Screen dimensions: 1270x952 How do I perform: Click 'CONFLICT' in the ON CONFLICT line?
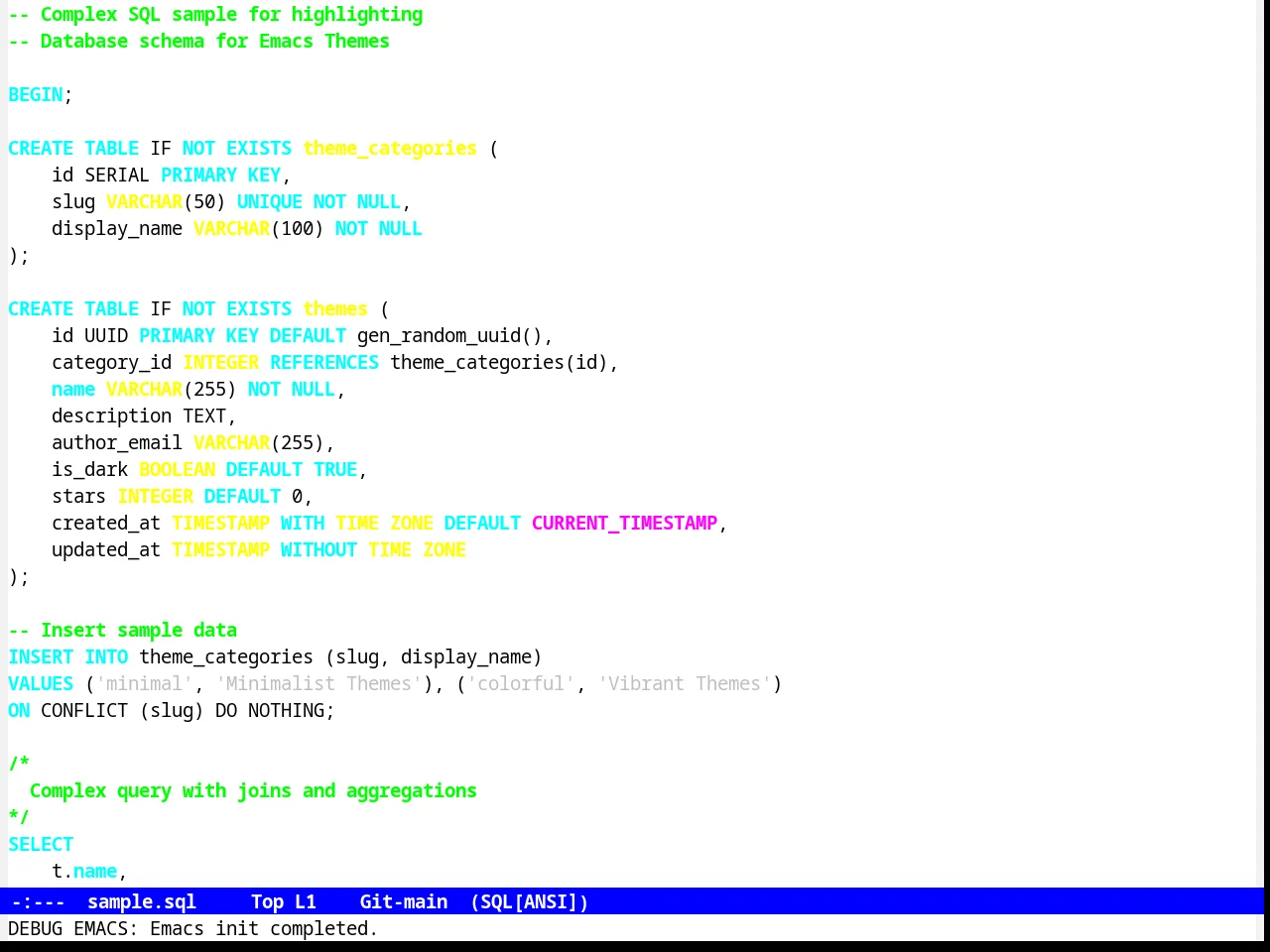tap(84, 710)
